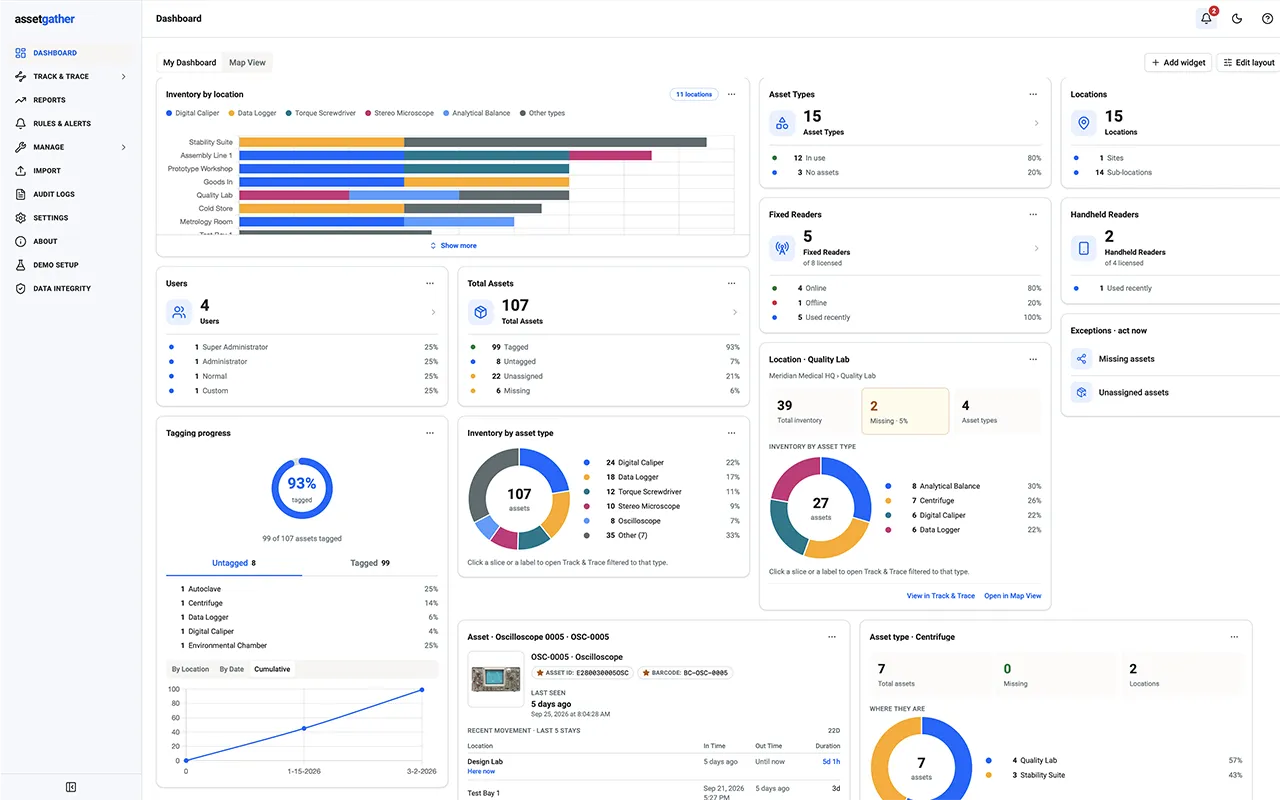Open Total Assets detail chevron
The image size is (1280, 800).
click(x=735, y=312)
